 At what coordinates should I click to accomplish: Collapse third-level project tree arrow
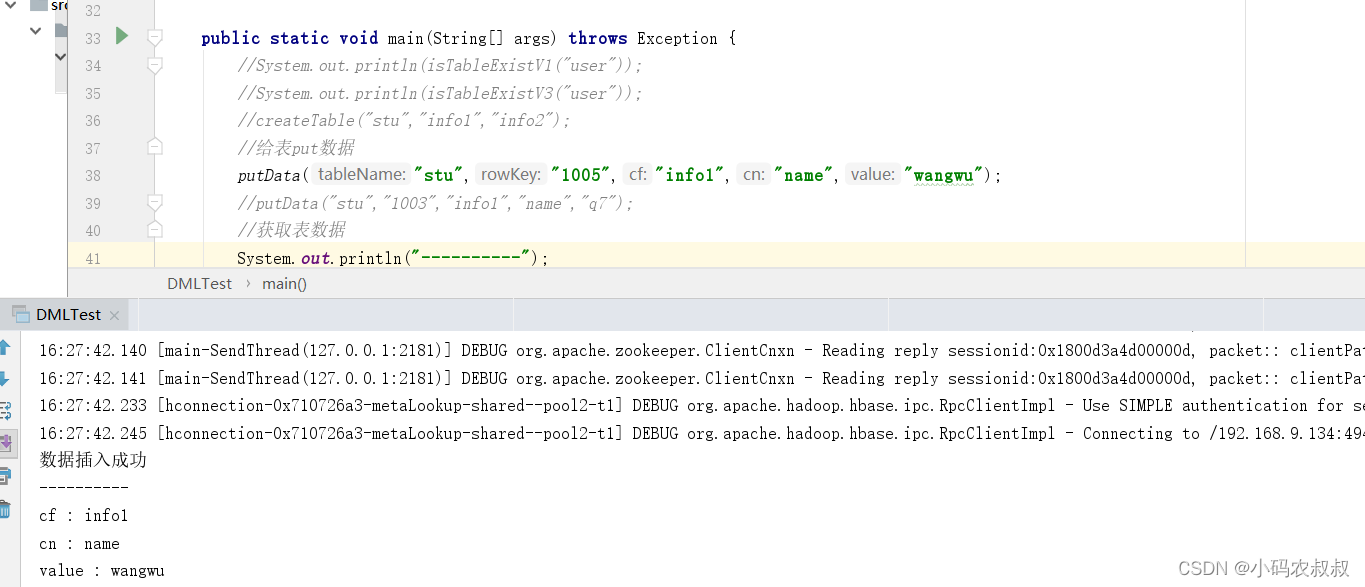[60, 57]
